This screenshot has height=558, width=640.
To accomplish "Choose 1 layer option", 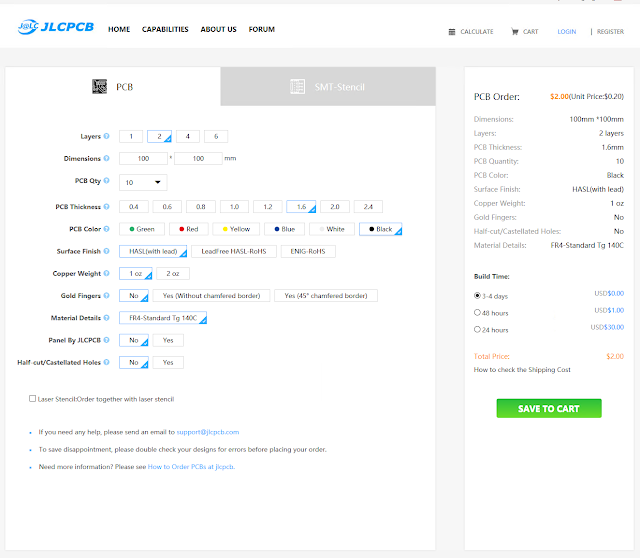I will tap(131, 136).
